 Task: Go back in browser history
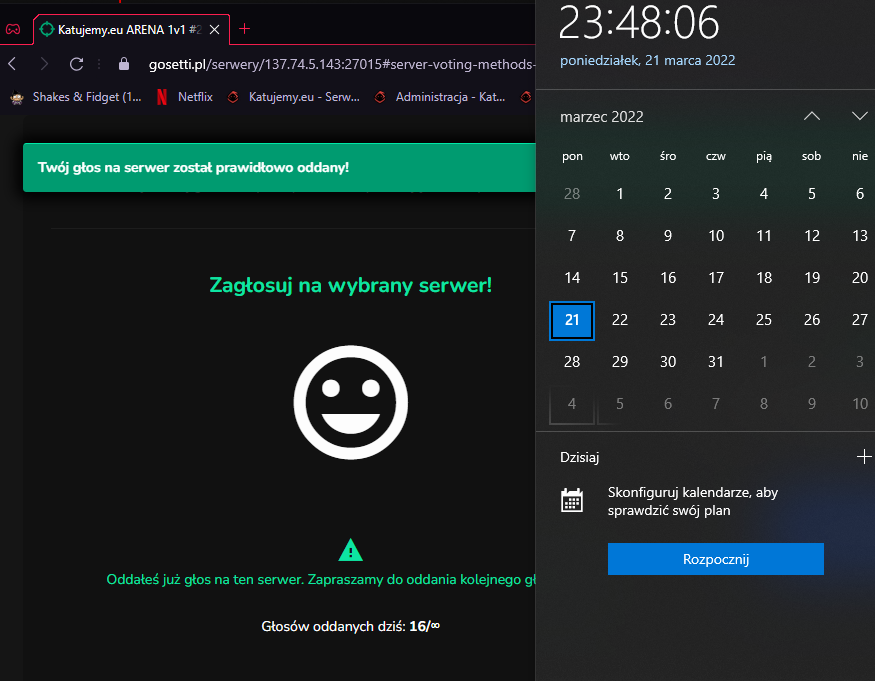12,64
